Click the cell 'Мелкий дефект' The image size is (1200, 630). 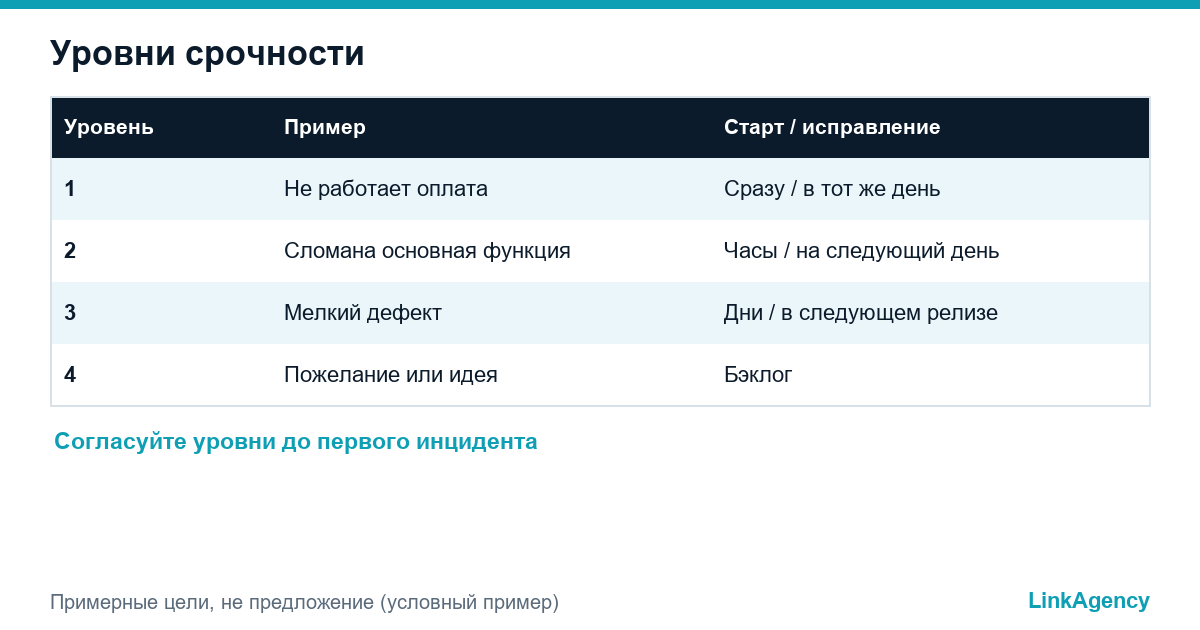(x=363, y=313)
